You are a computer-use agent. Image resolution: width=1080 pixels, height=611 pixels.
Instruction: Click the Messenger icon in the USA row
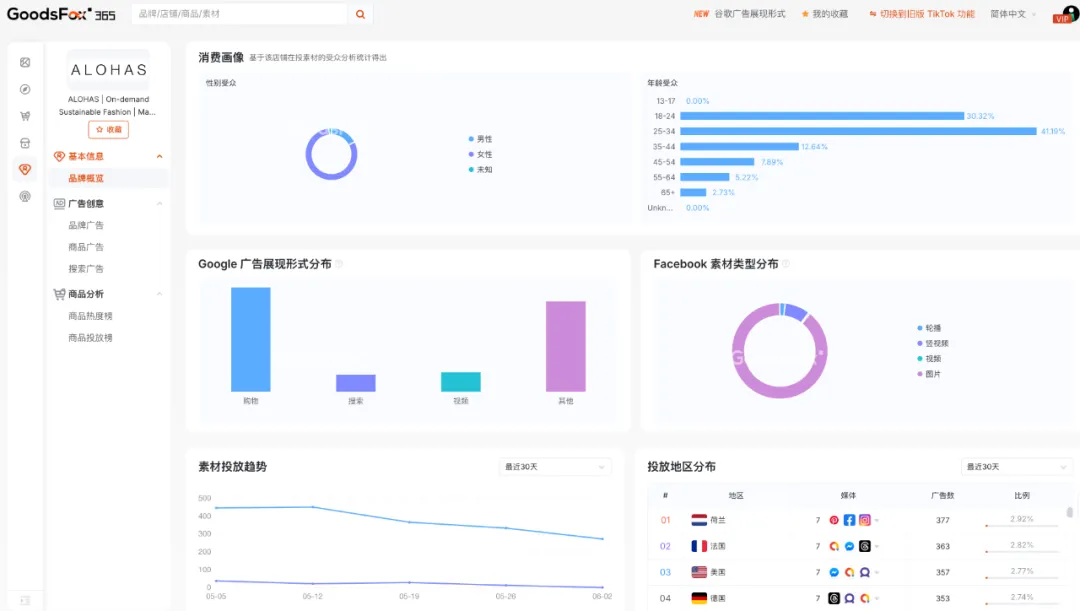[x=834, y=572]
